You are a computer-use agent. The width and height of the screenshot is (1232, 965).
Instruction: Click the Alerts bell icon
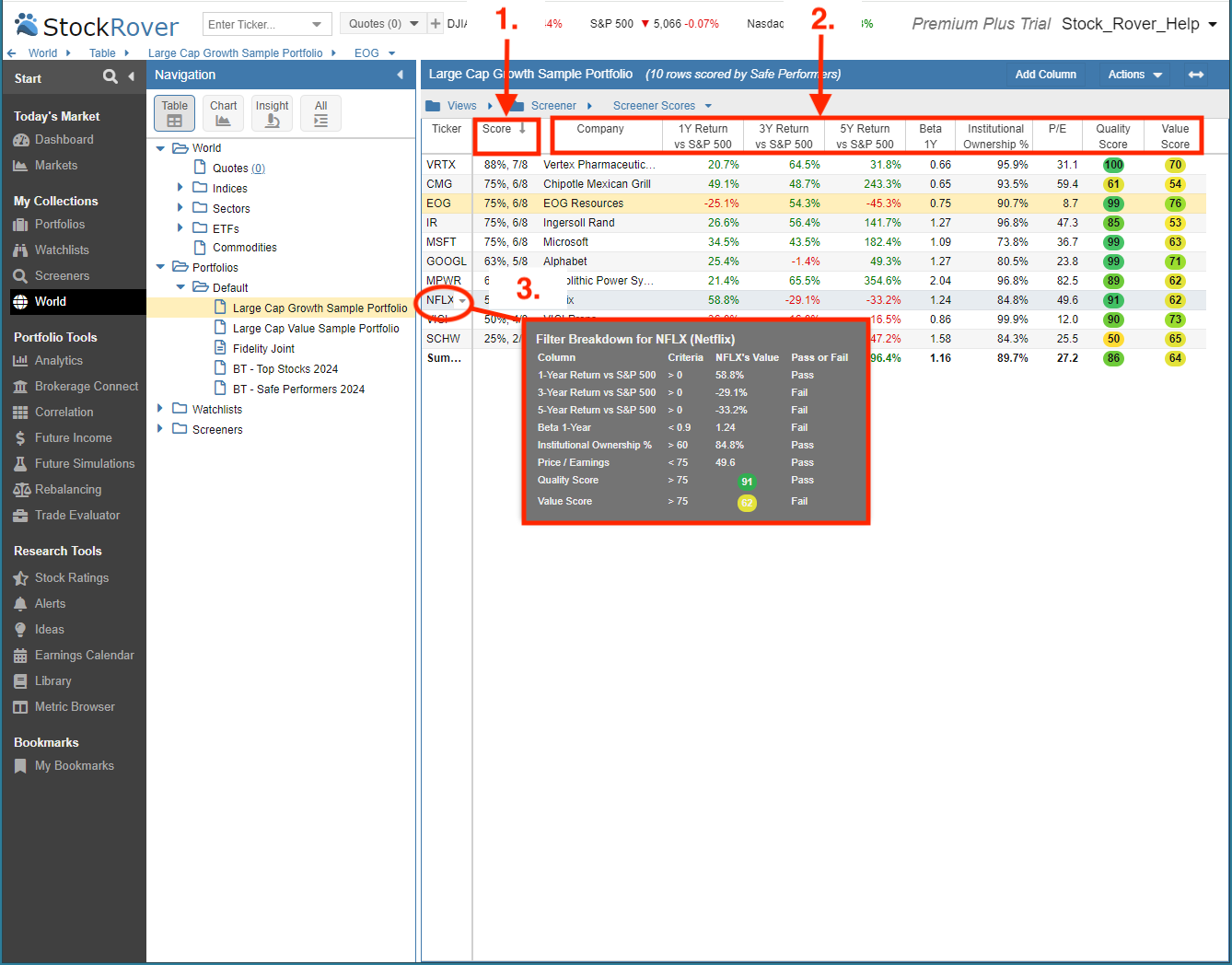click(x=20, y=604)
